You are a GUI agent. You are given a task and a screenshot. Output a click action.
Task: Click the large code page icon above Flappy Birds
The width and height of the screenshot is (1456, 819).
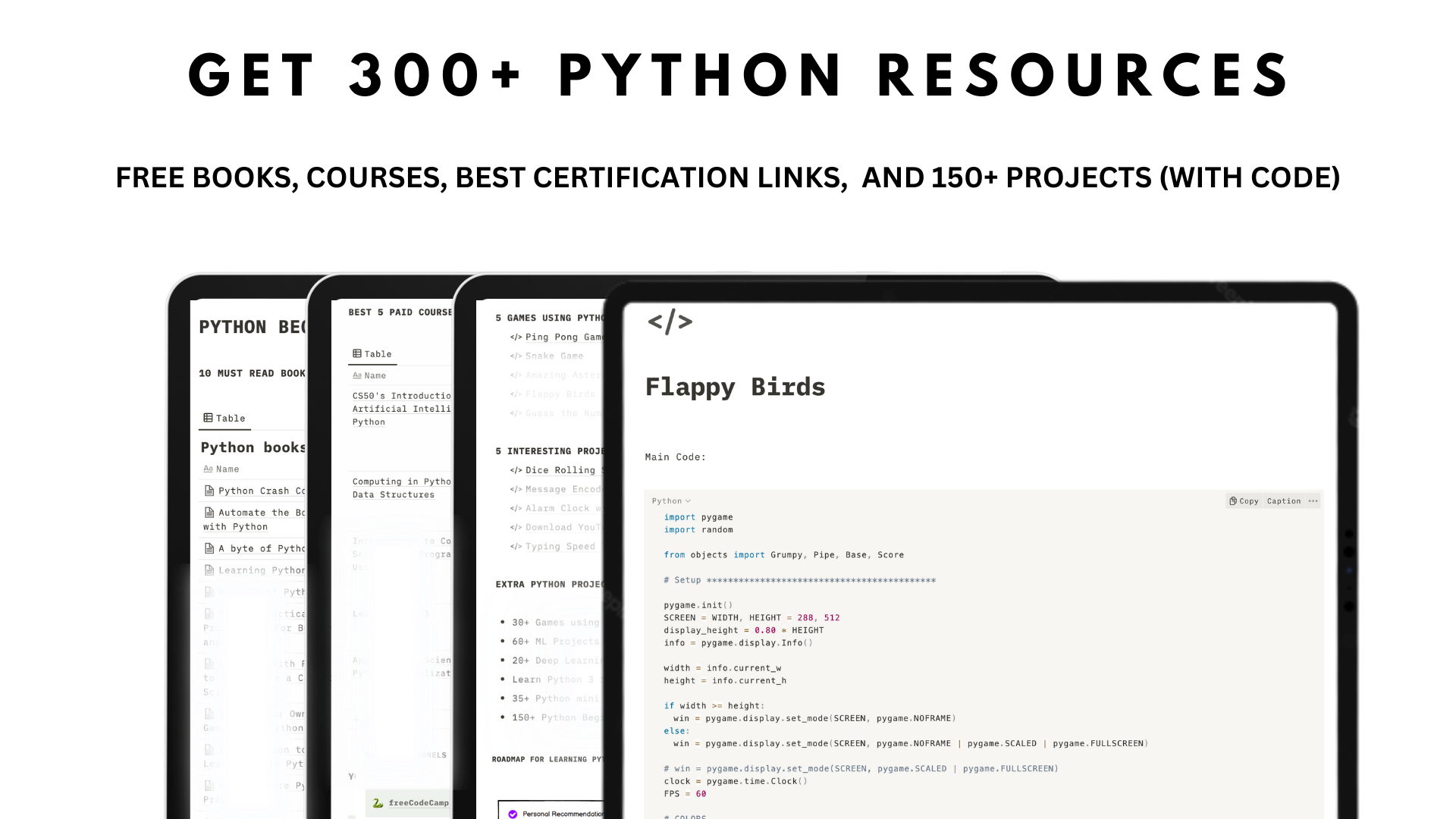point(670,322)
